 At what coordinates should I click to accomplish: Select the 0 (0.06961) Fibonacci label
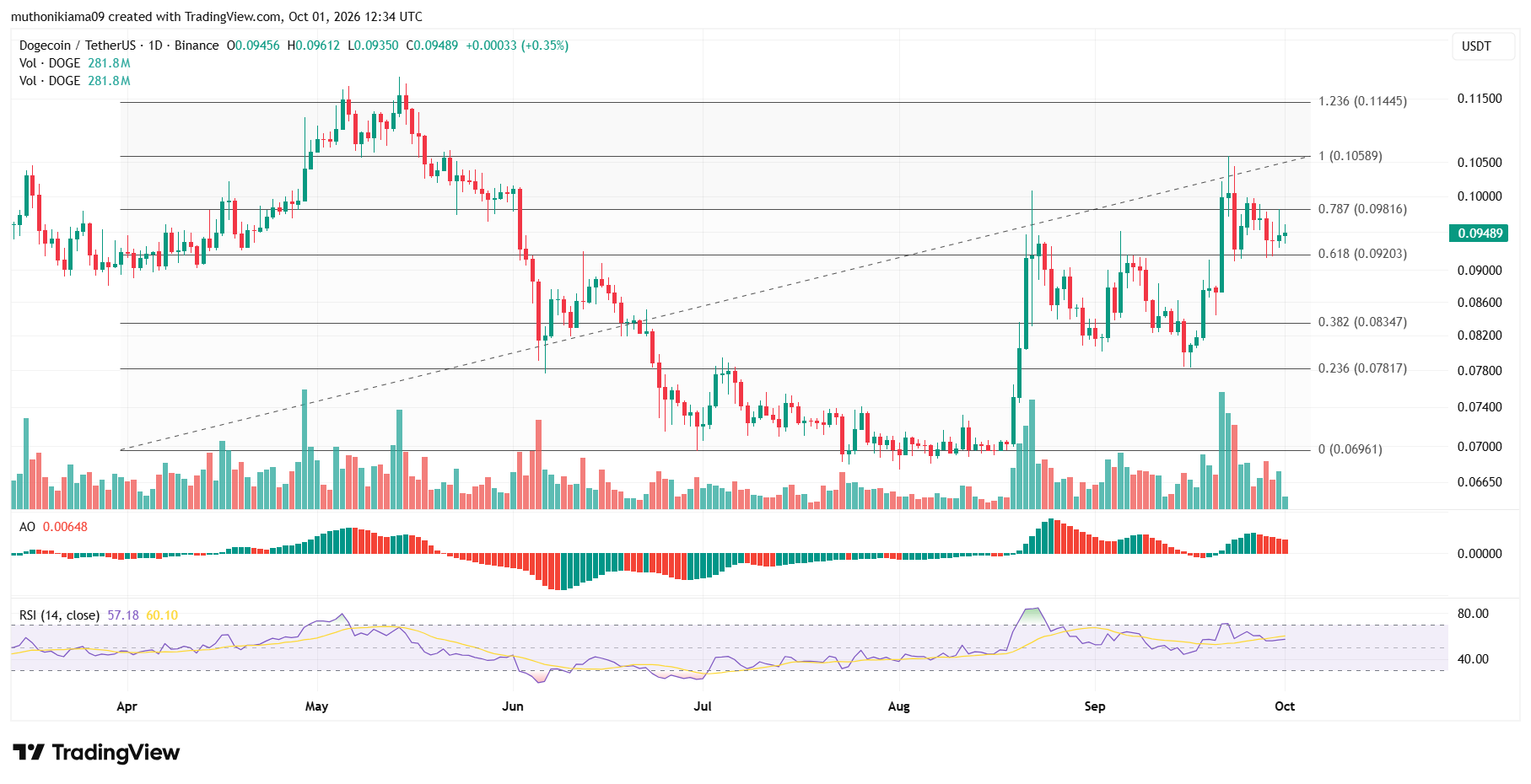pyautogui.click(x=1350, y=449)
